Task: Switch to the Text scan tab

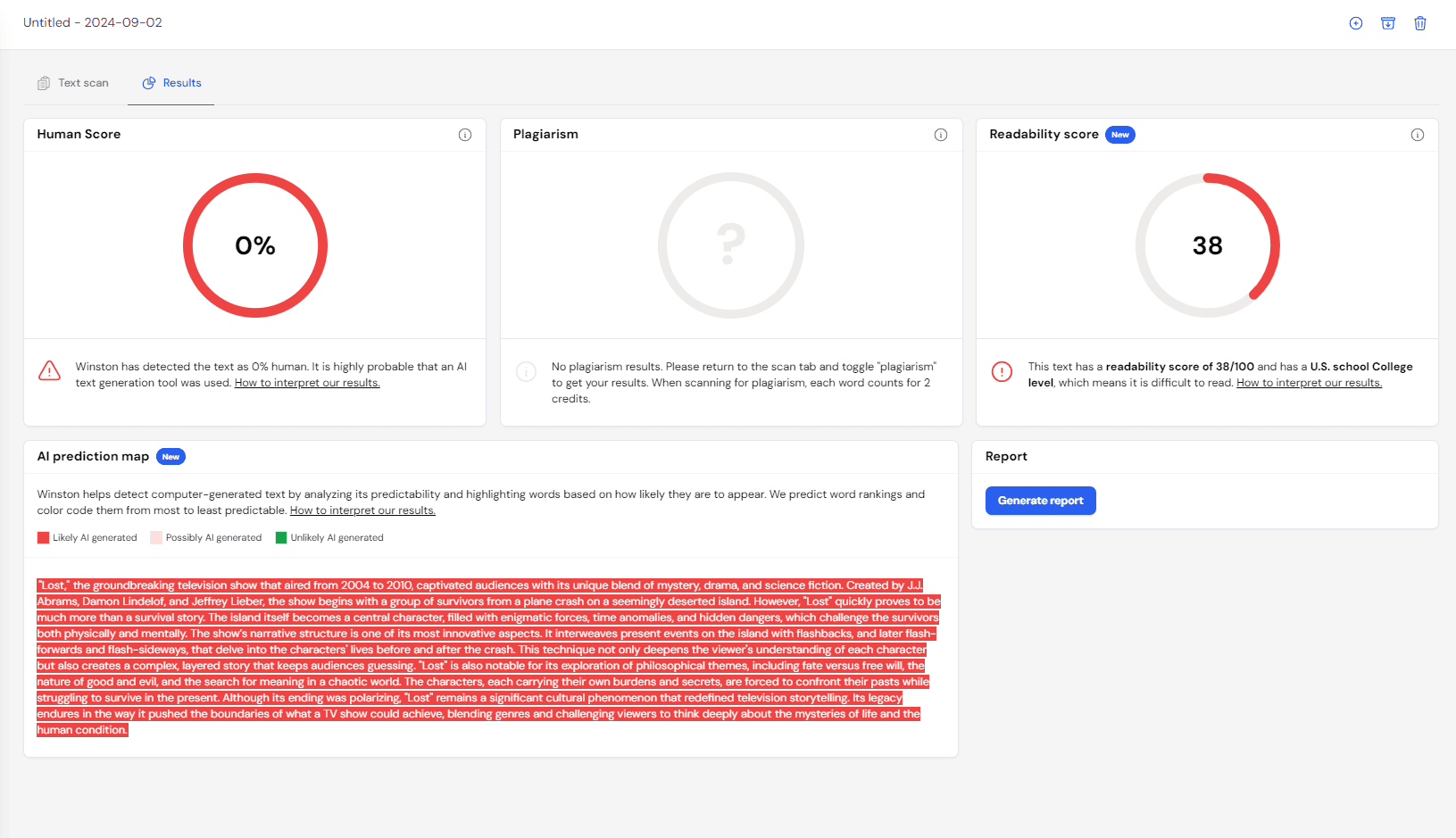Action: click(73, 83)
